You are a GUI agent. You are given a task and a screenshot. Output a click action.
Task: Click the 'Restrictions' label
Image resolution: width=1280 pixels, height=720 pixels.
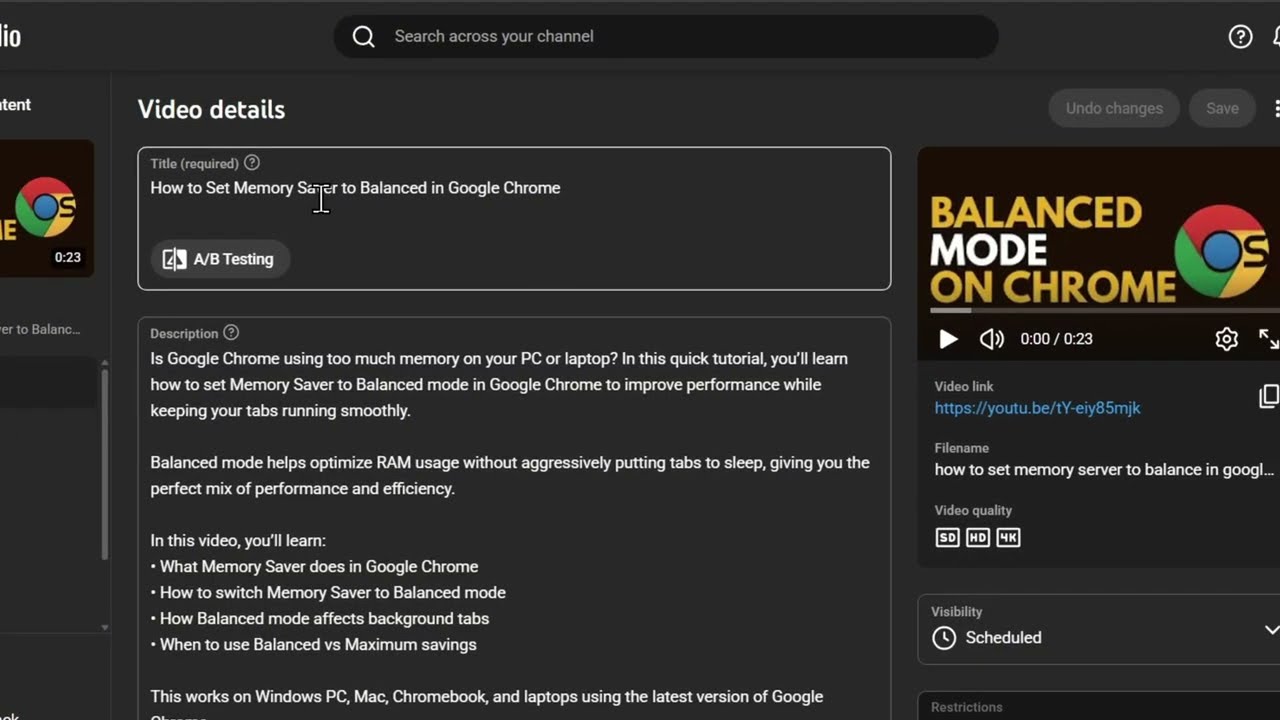[x=966, y=707]
